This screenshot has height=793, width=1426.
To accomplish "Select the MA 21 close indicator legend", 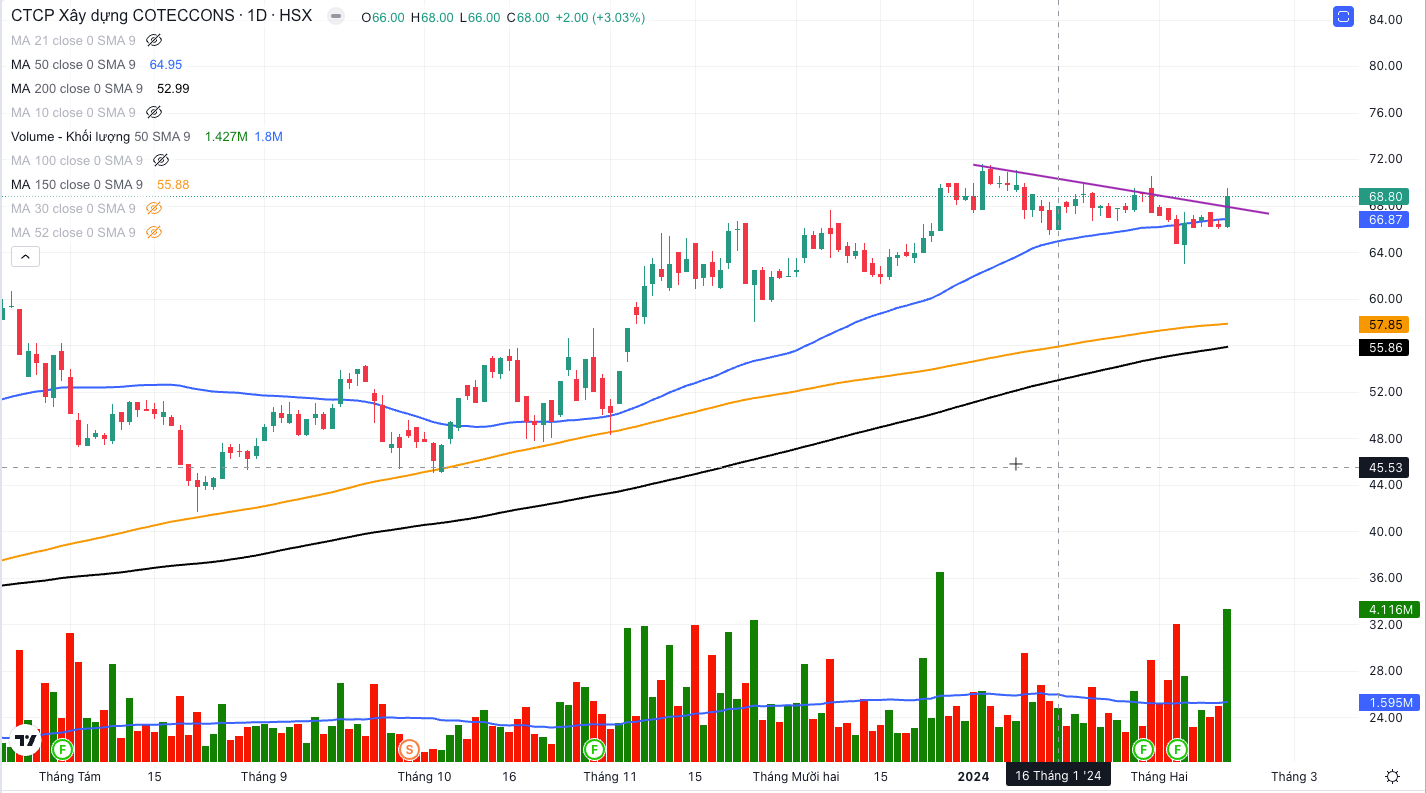I will [x=73, y=40].
